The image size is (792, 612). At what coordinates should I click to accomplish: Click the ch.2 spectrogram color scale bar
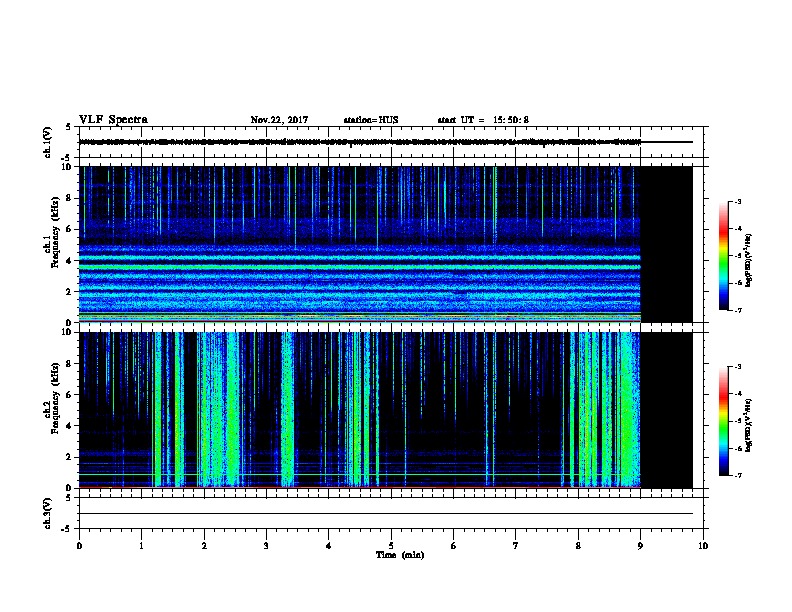(724, 421)
